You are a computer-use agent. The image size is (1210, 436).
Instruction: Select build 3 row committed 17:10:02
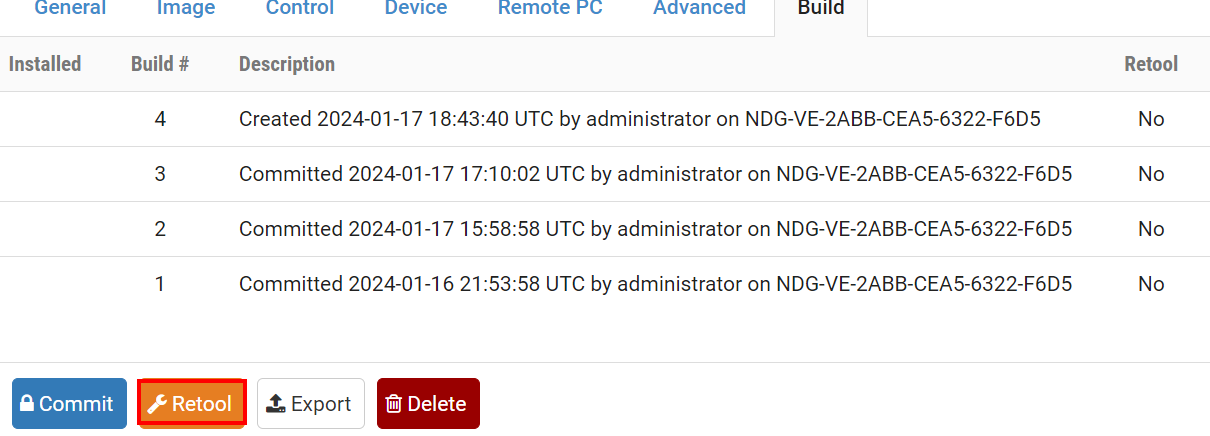point(655,174)
